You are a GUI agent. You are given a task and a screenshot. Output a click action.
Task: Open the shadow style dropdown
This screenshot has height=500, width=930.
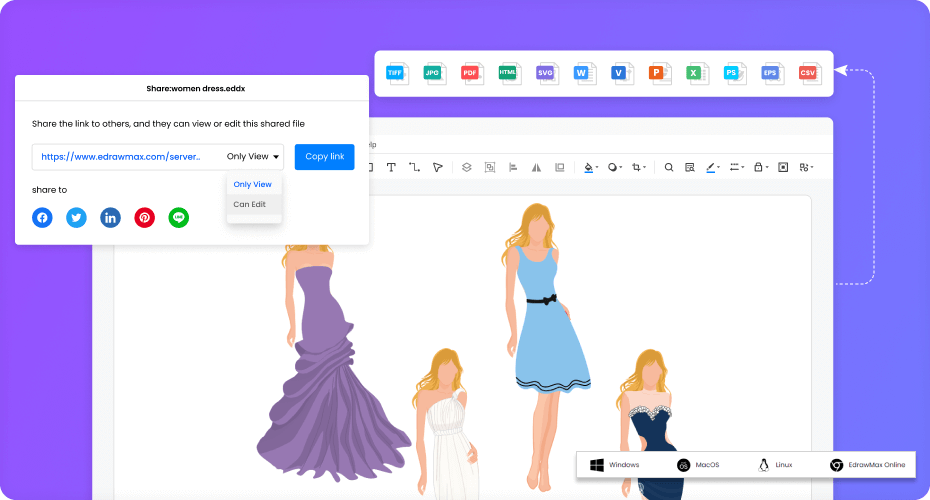click(615, 167)
